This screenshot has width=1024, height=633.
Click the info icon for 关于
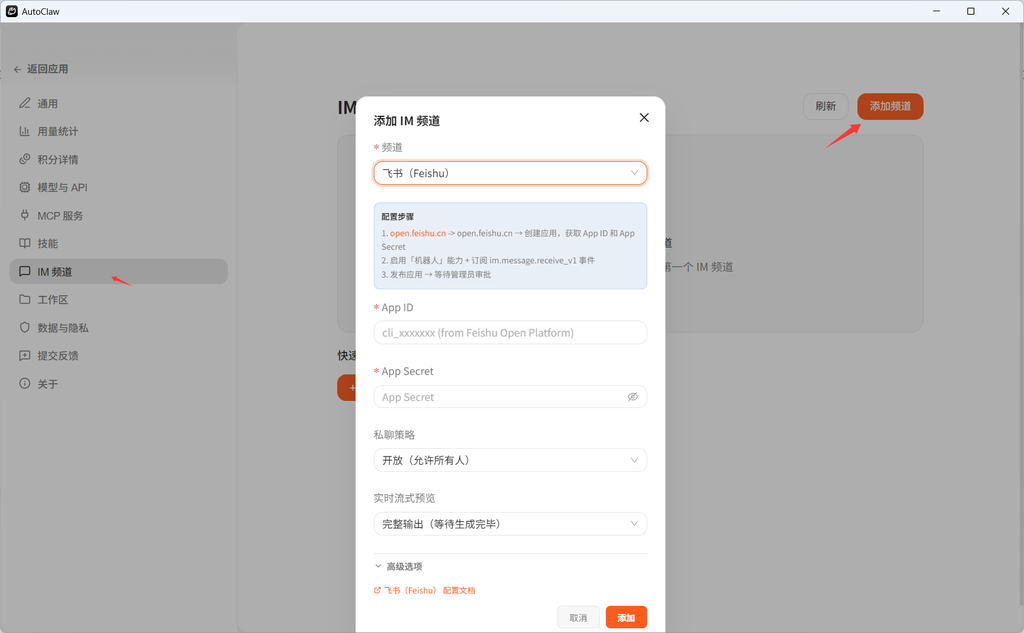(x=25, y=383)
